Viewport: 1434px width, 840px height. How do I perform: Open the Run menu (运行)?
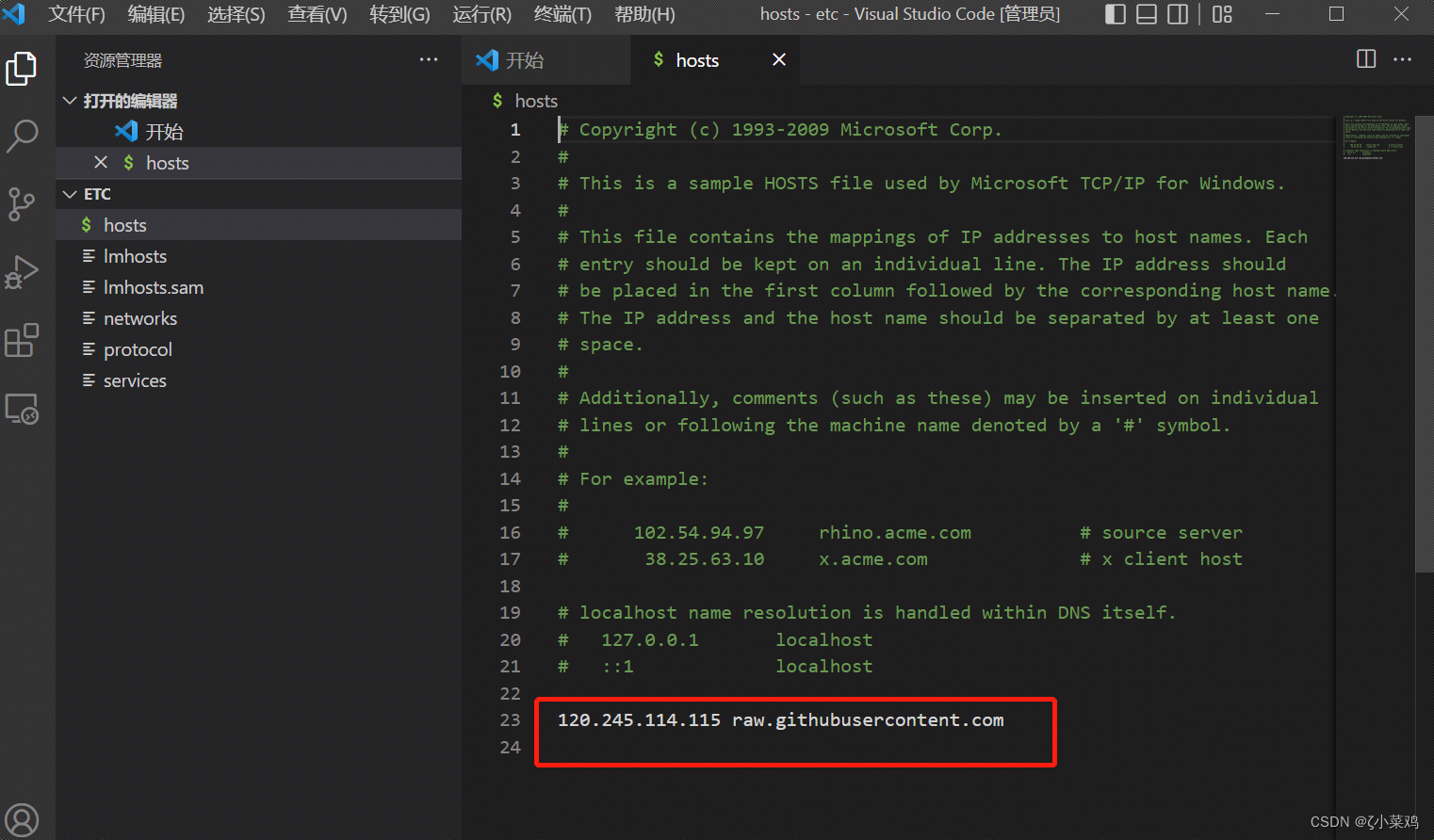coord(481,14)
